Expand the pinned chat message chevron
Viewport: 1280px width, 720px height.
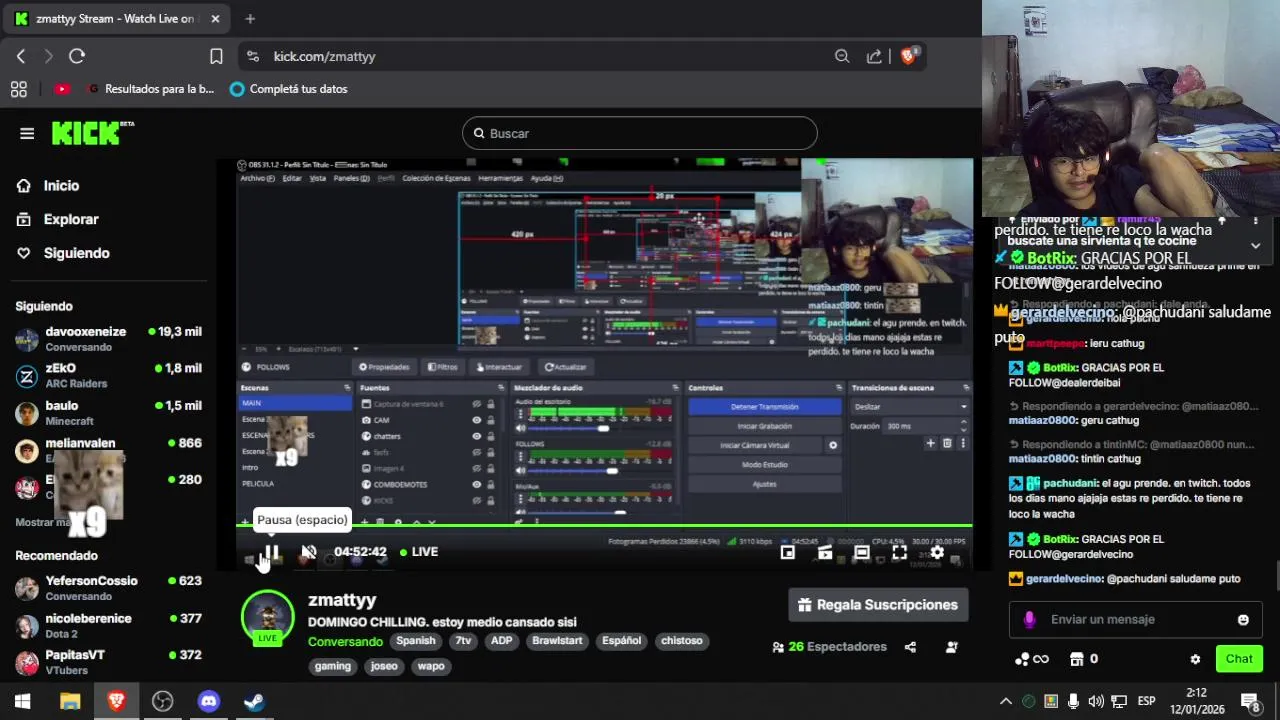1256,245
